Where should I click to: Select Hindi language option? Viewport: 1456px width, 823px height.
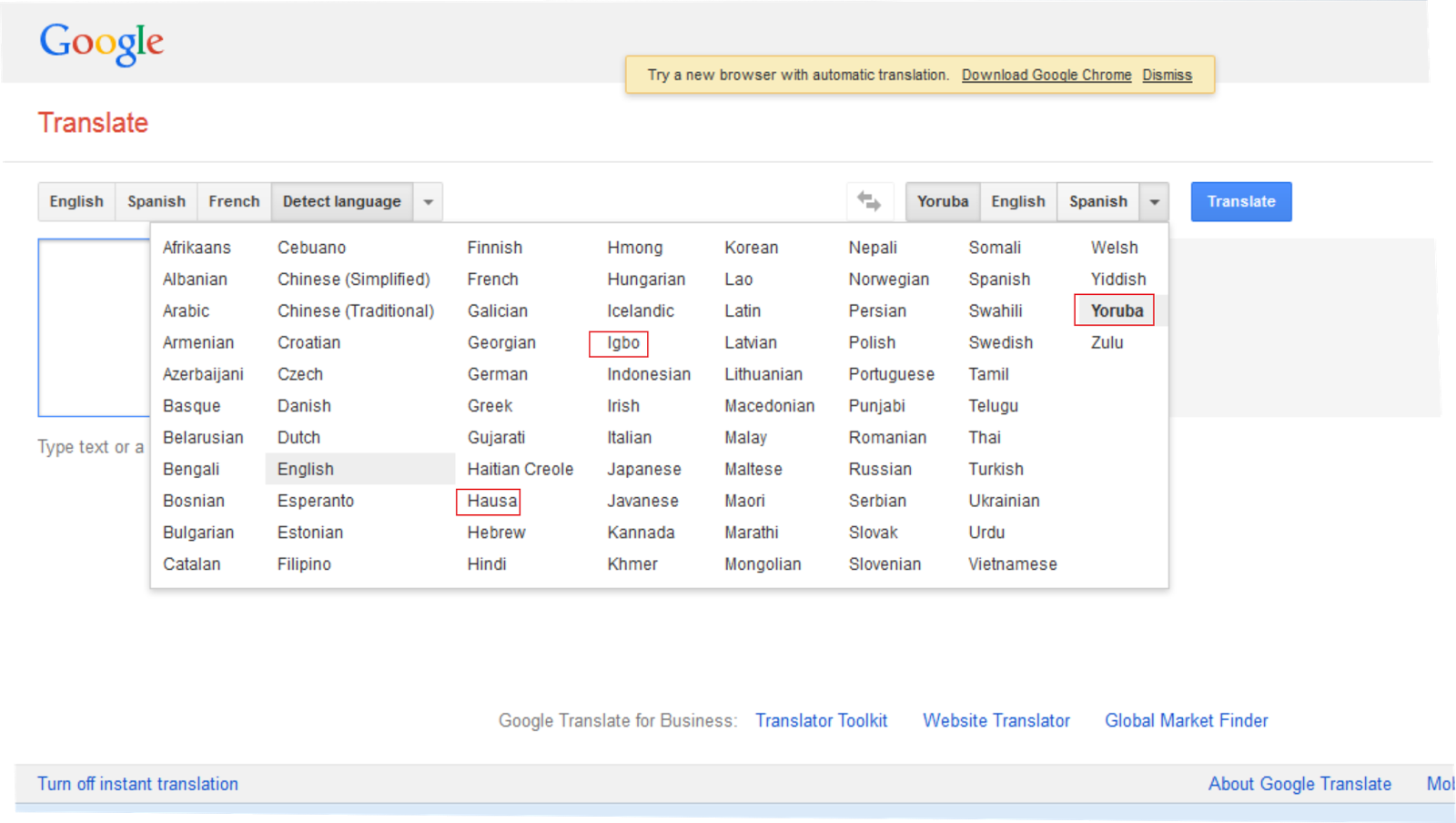(487, 564)
